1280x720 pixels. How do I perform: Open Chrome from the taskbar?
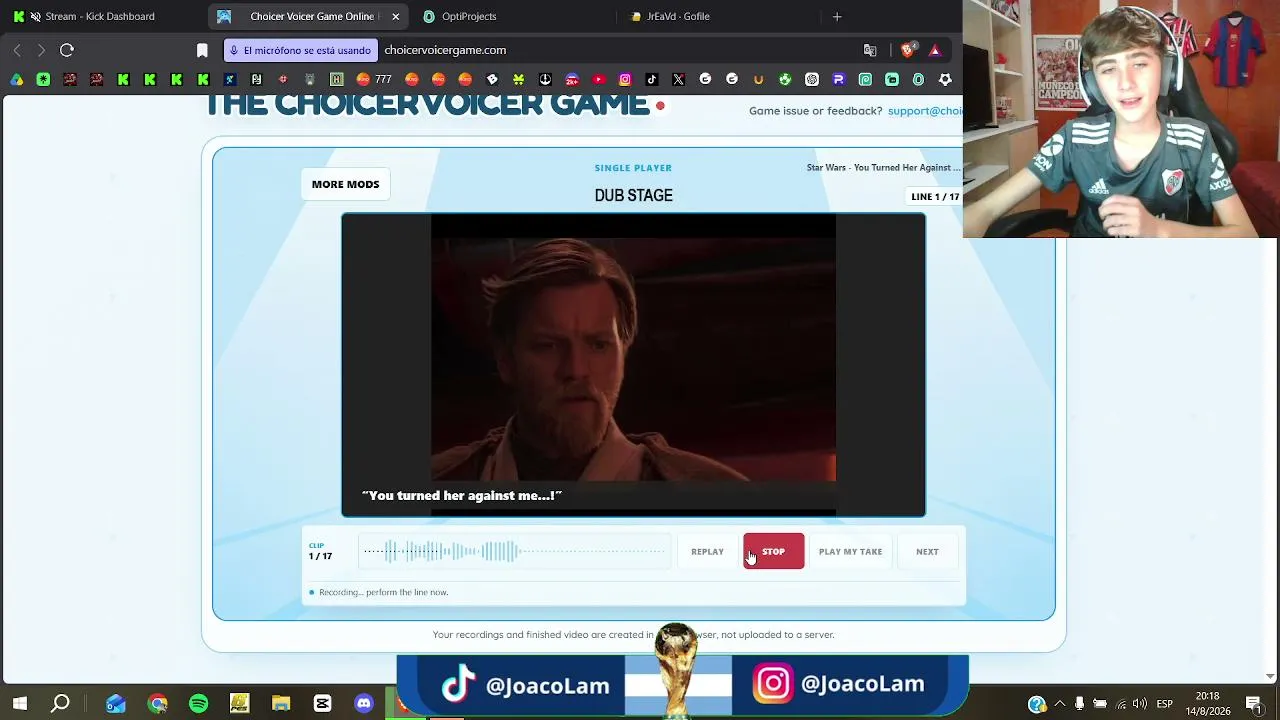pyautogui.click(x=158, y=704)
